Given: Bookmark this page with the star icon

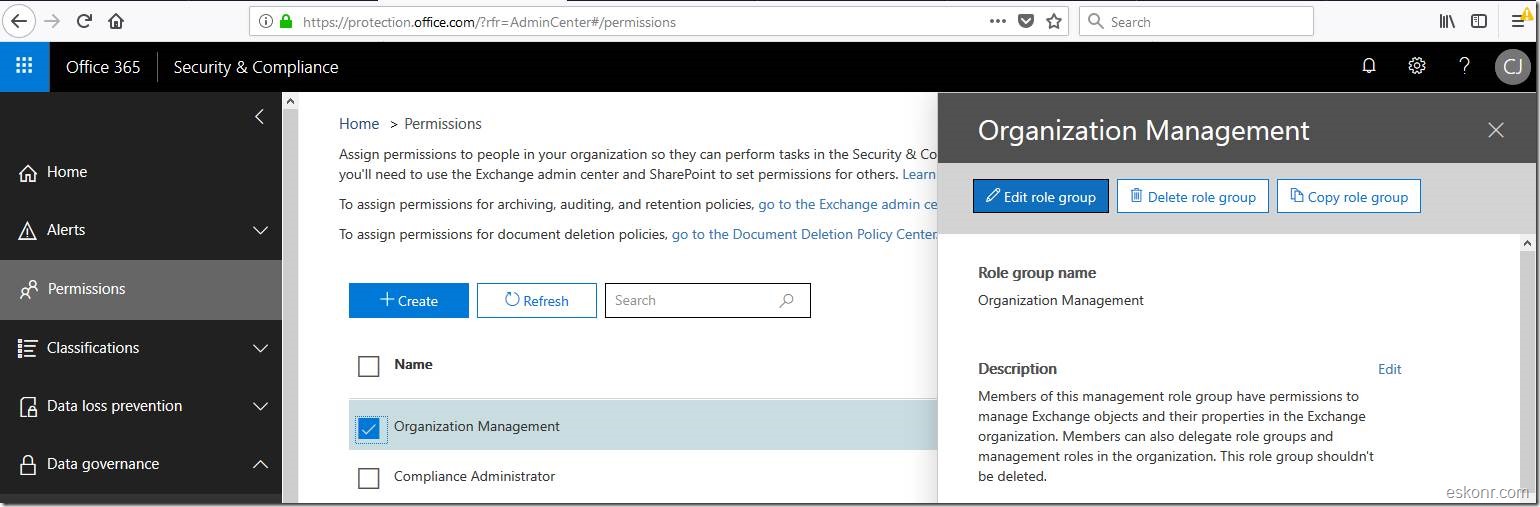Looking at the screenshot, I should [1054, 21].
